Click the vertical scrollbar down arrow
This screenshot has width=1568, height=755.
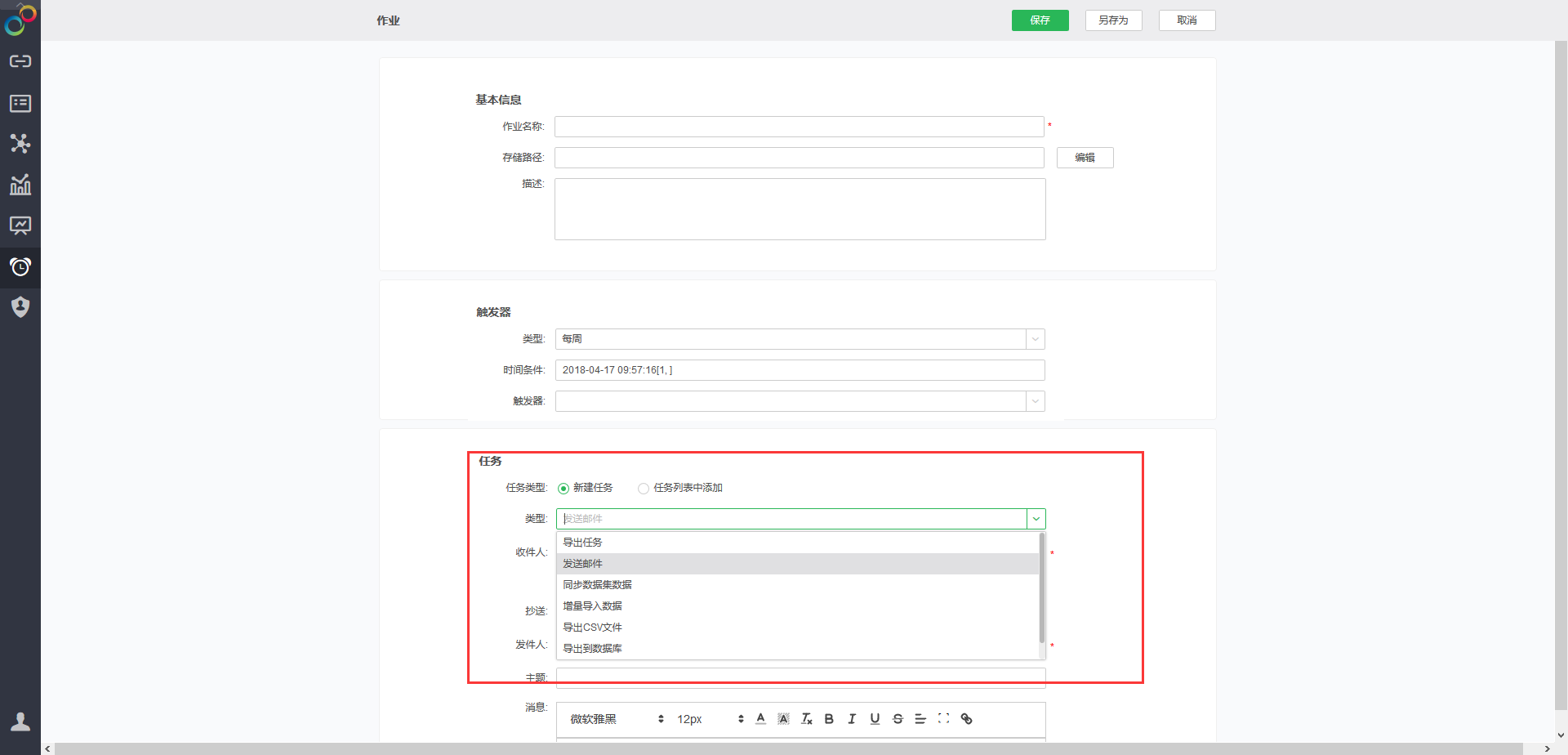pyautogui.click(x=1561, y=735)
